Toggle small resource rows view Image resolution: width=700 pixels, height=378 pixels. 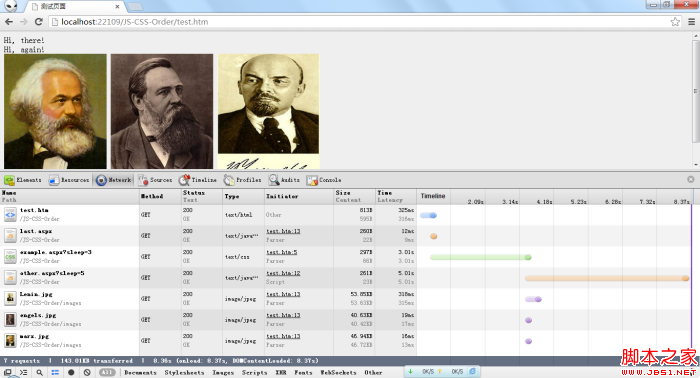point(55,372)
